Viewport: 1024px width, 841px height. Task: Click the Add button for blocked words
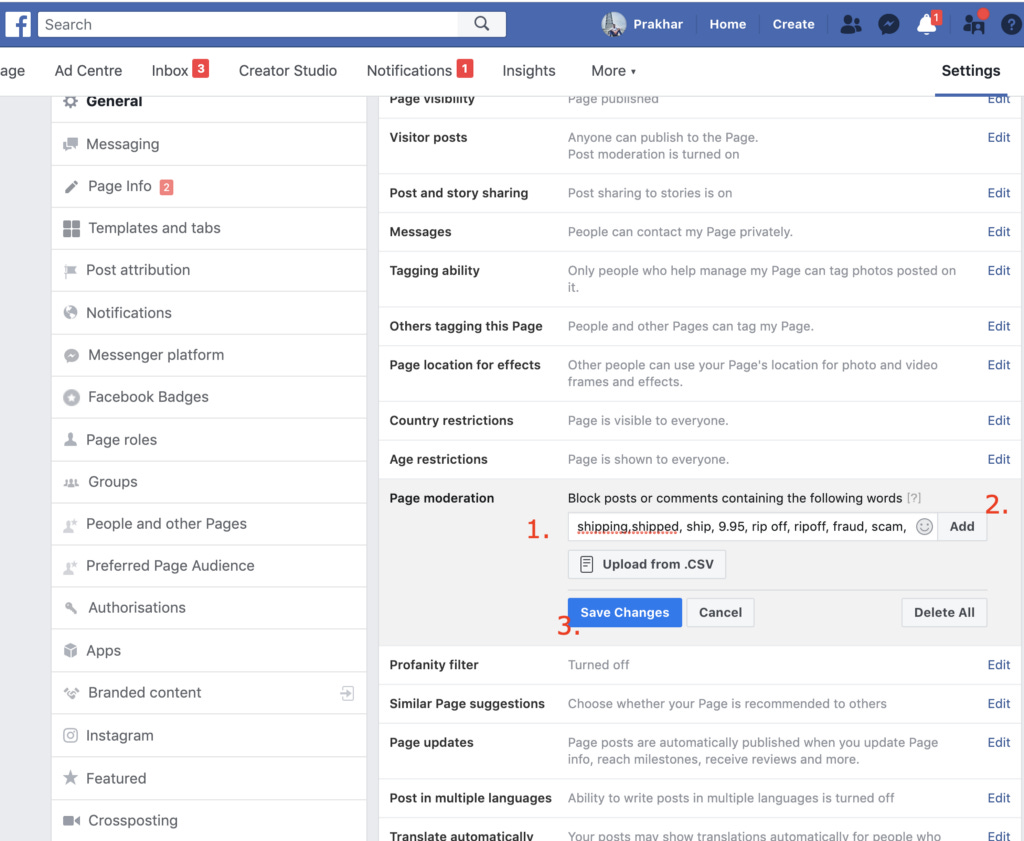[x=962, y=527]
